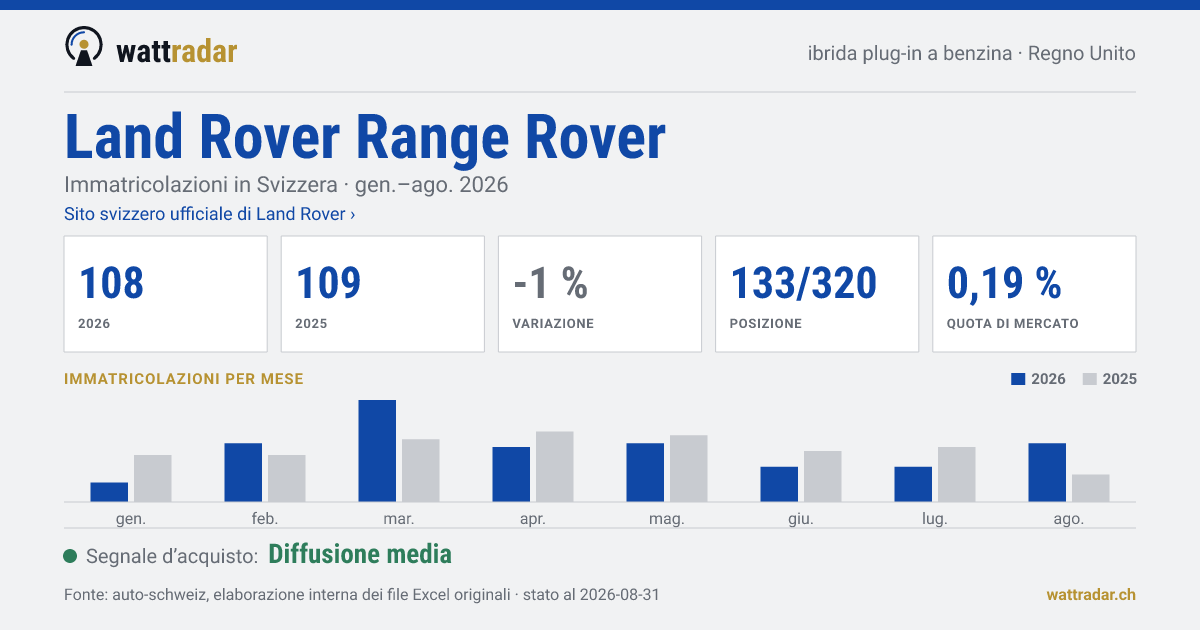
Task: Click the blue 2026 bar for mag.
Action: click(645, 472)
